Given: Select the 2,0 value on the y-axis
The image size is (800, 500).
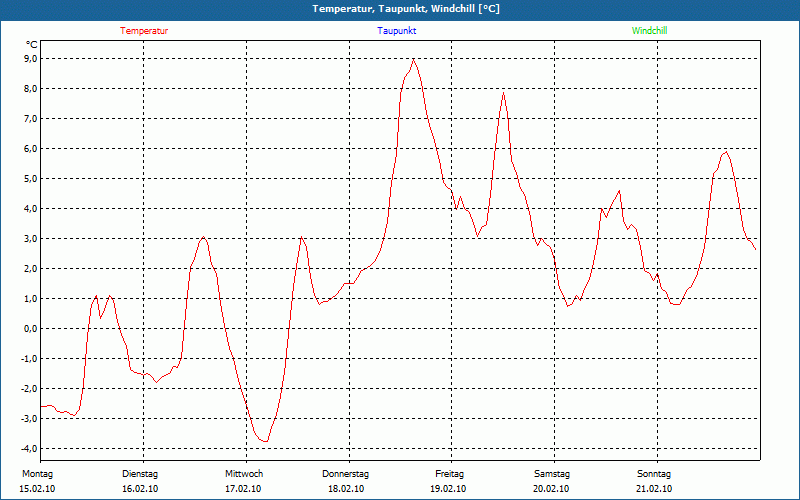Looking at the screenshot, I should (x=31, y=268).
